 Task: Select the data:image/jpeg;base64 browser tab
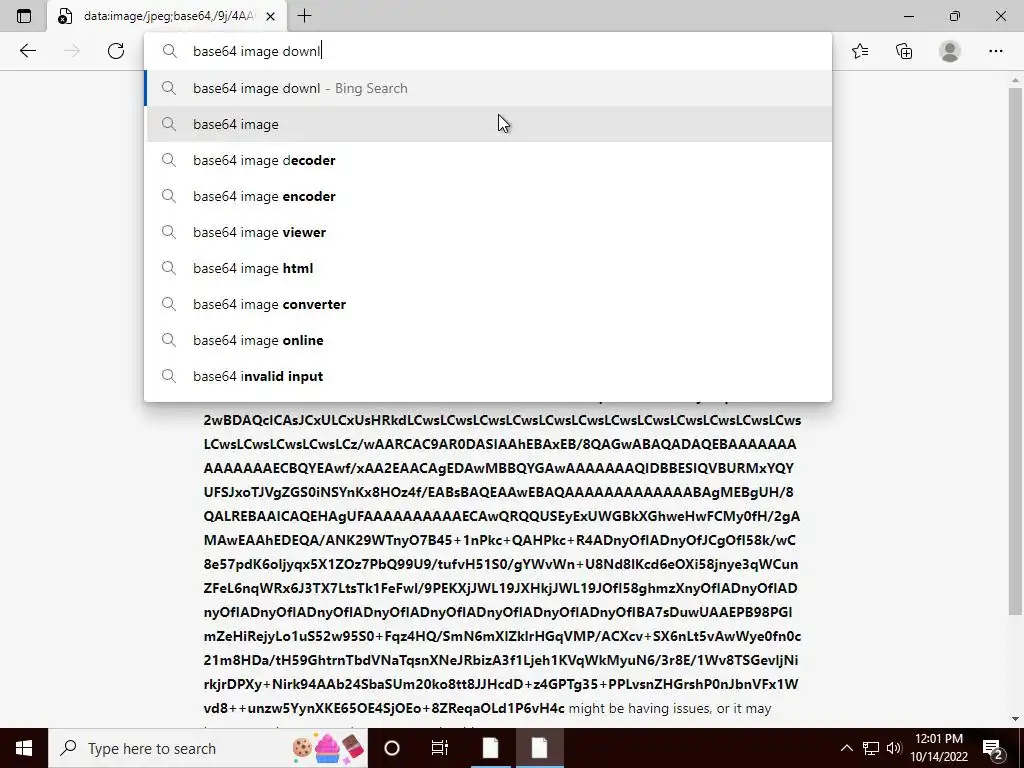coord(167,16)
